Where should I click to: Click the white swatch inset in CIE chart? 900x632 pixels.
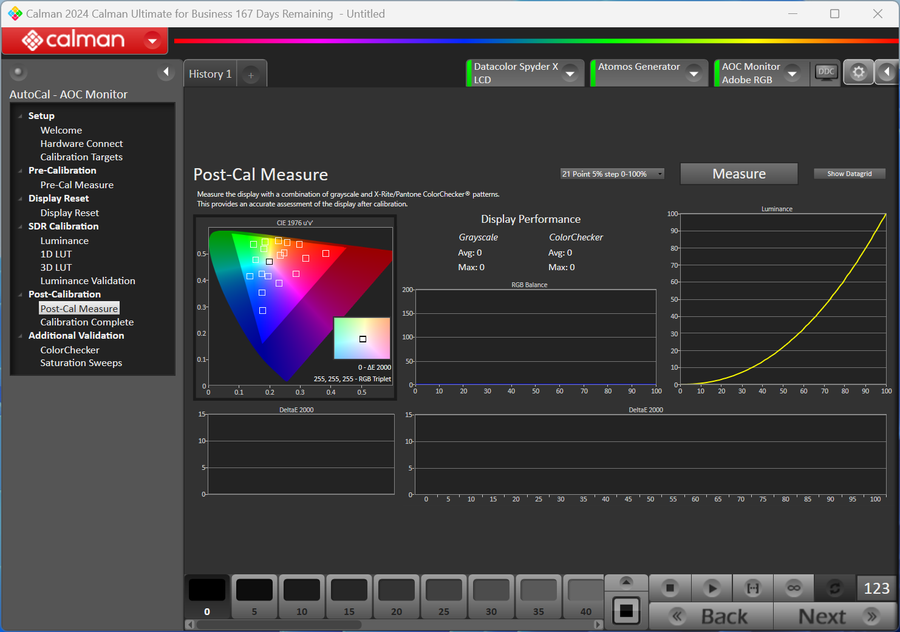click(x=362, y=339)
